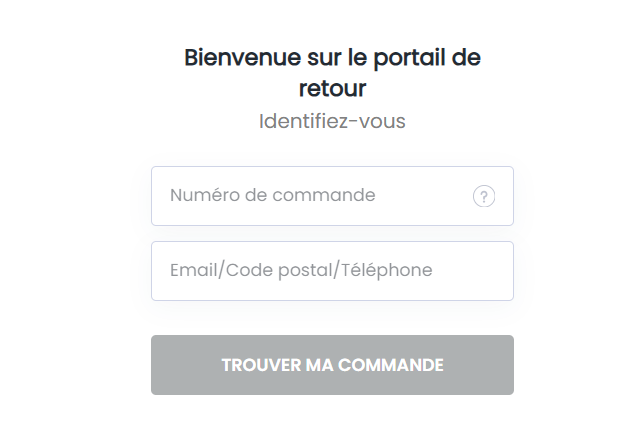Click the Bienvenue sur le portail heading
Image resolution: width=632 pixels, height=442 pixels.
tap(332, 57)
